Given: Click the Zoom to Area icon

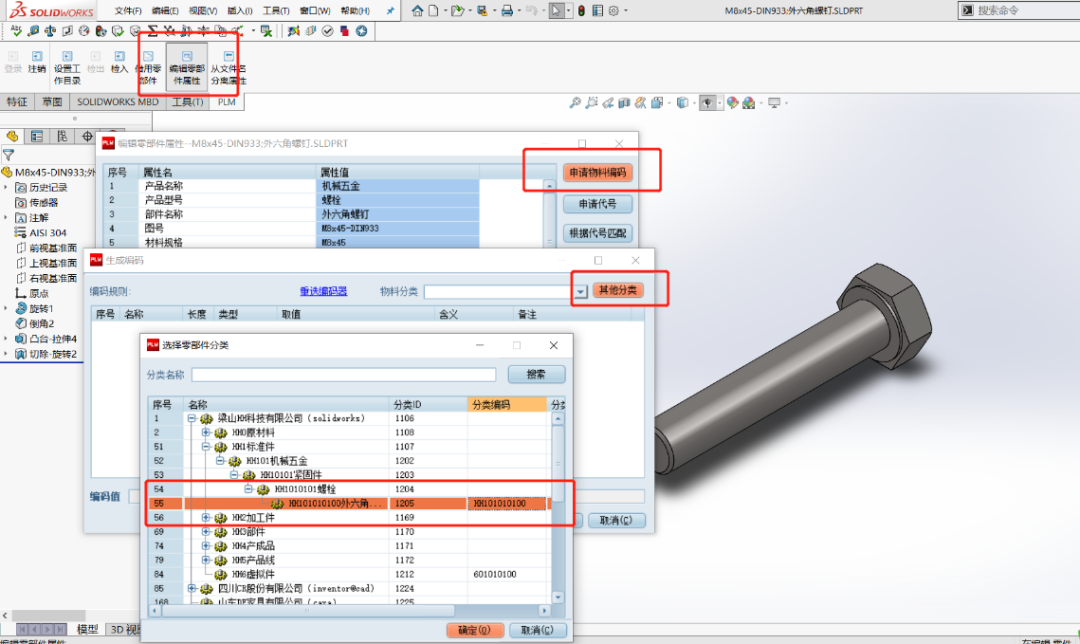Looking at the screenshot, I should 591,103.
